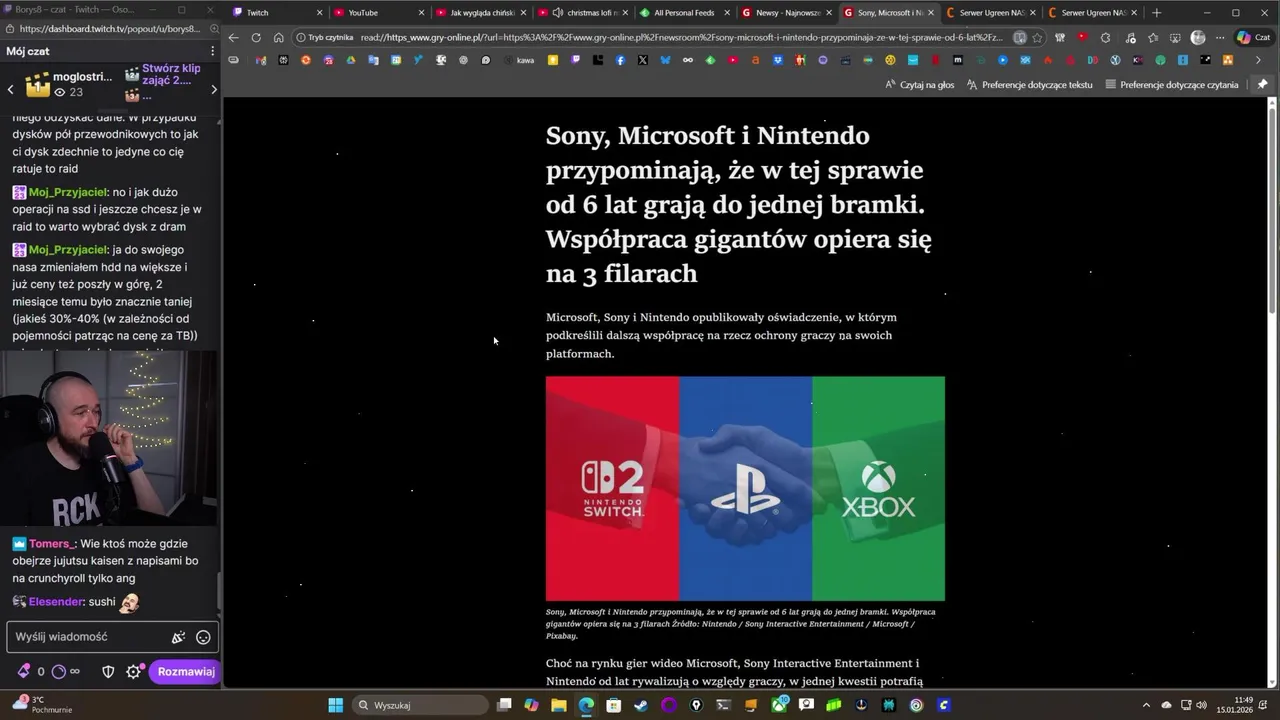Open browser settings three-dot menu
The image size is (1280, 720).
1220,38
